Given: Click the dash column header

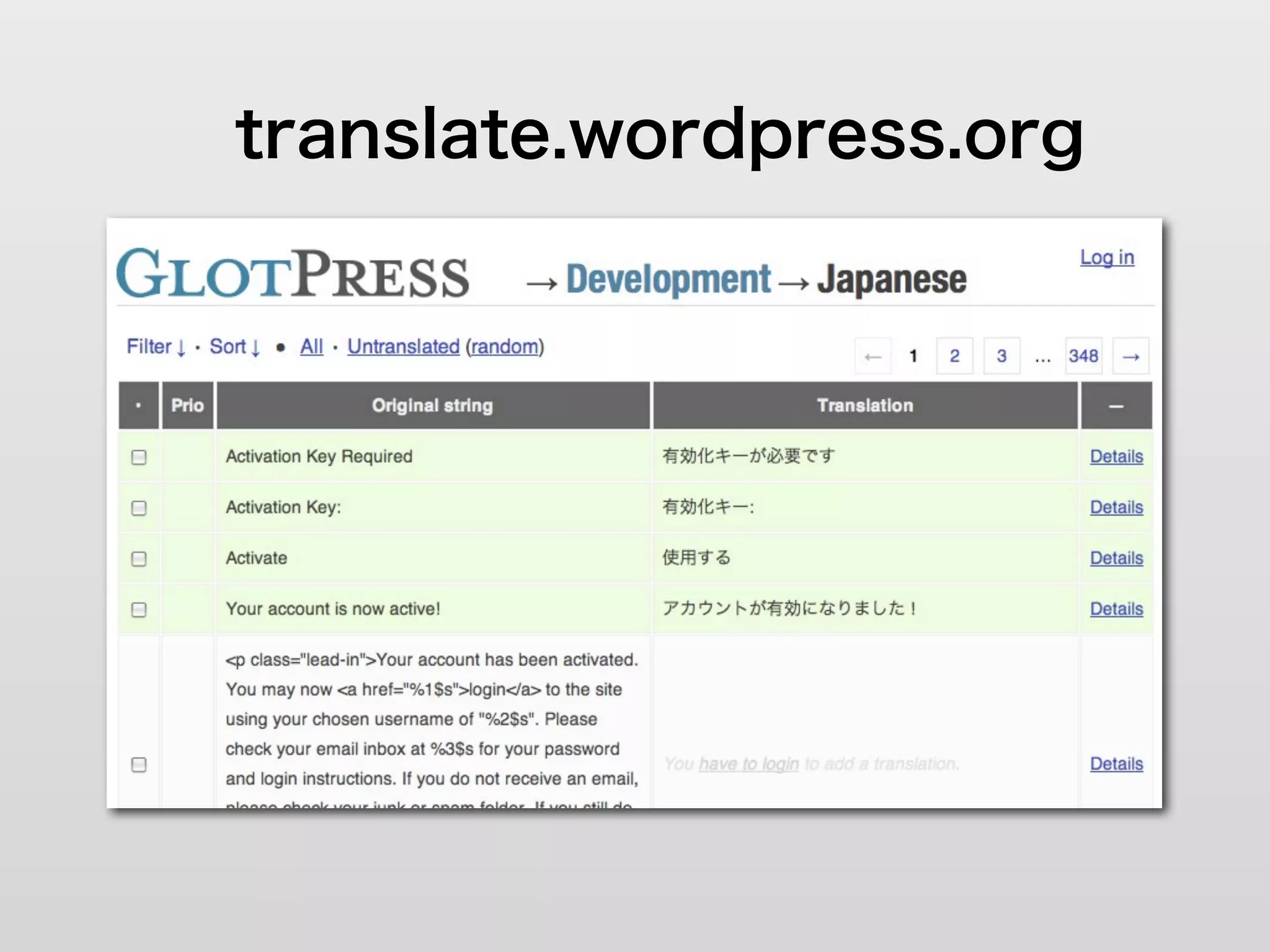Looking at the screenshot, I should click(1116, 405).
